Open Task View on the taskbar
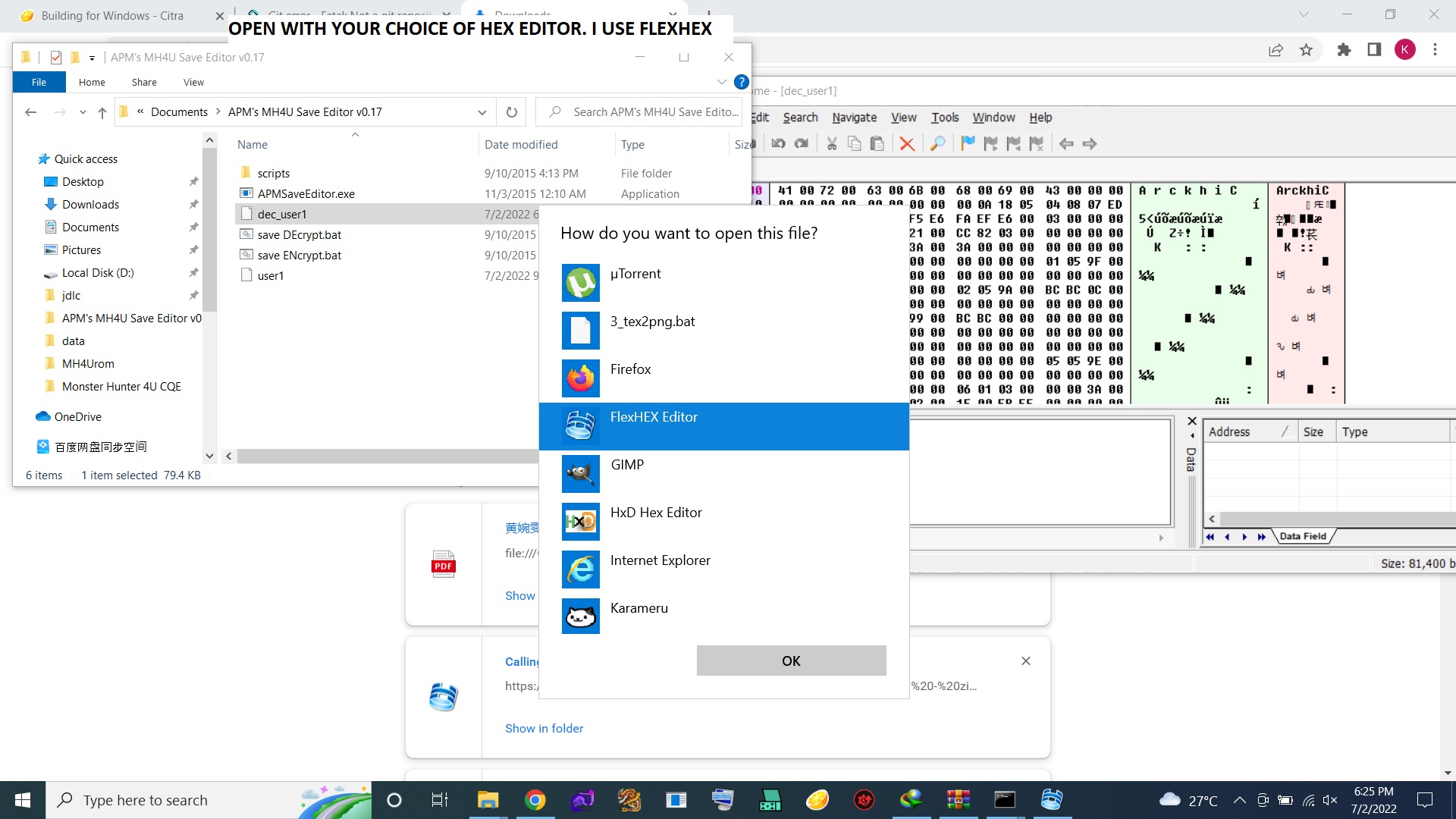Viewport: 1456px width, 819px height. [440, 800]
